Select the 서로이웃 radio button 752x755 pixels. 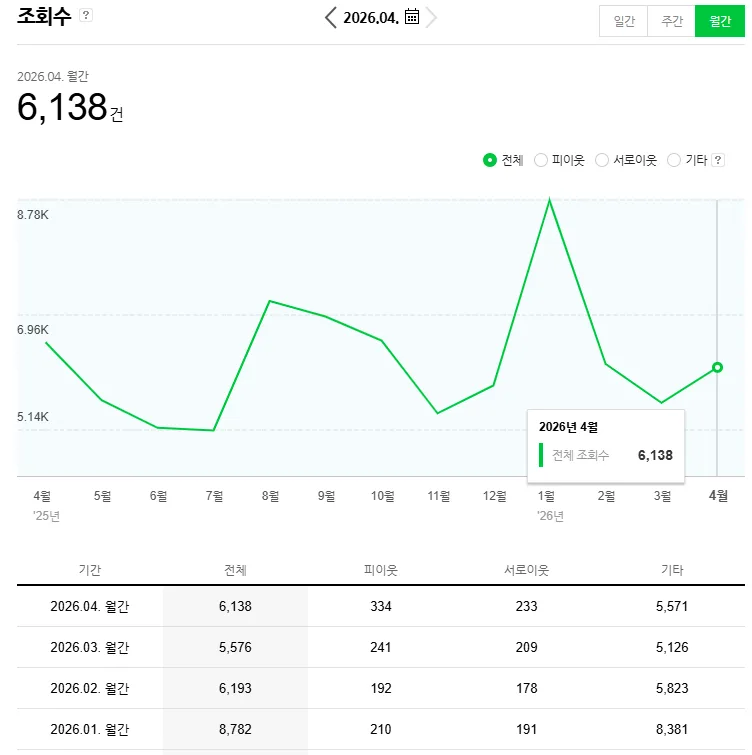(602, 160)
